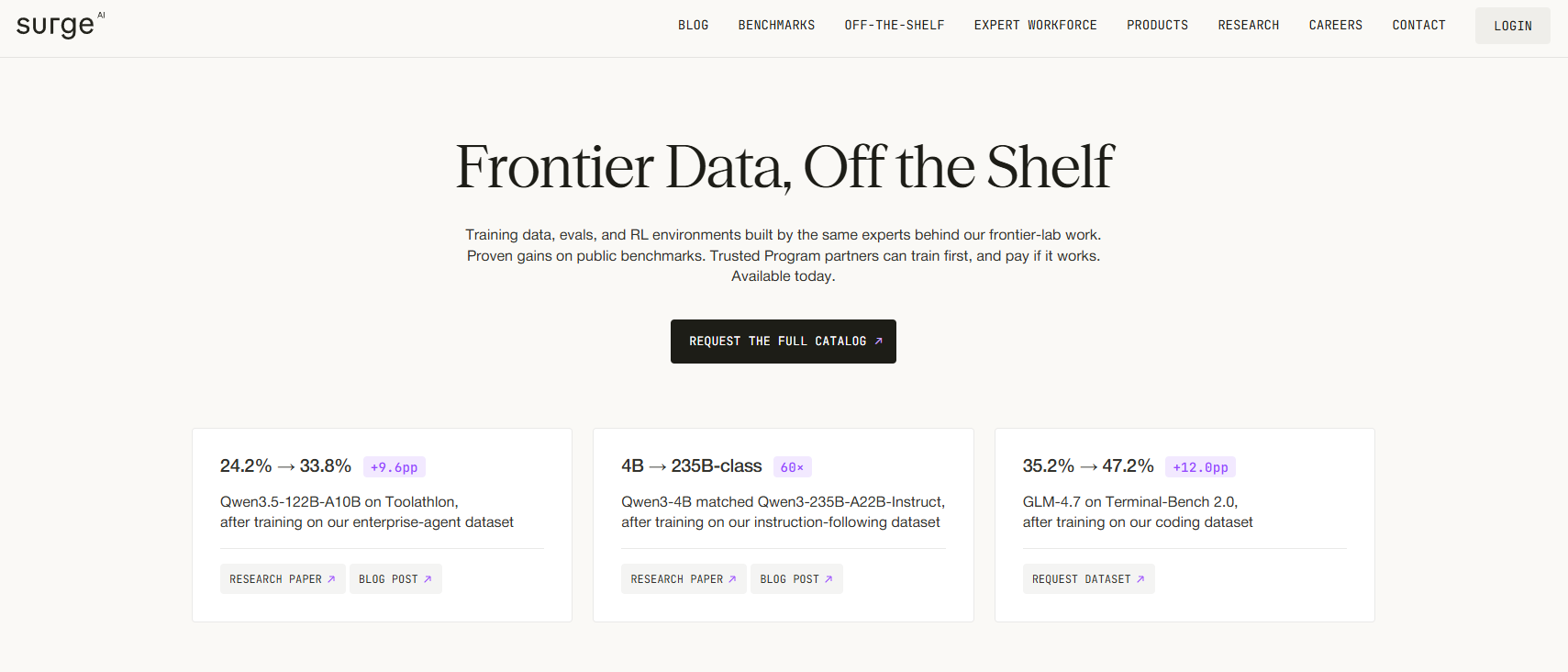Navigate to the Research section

[1248, 26]
